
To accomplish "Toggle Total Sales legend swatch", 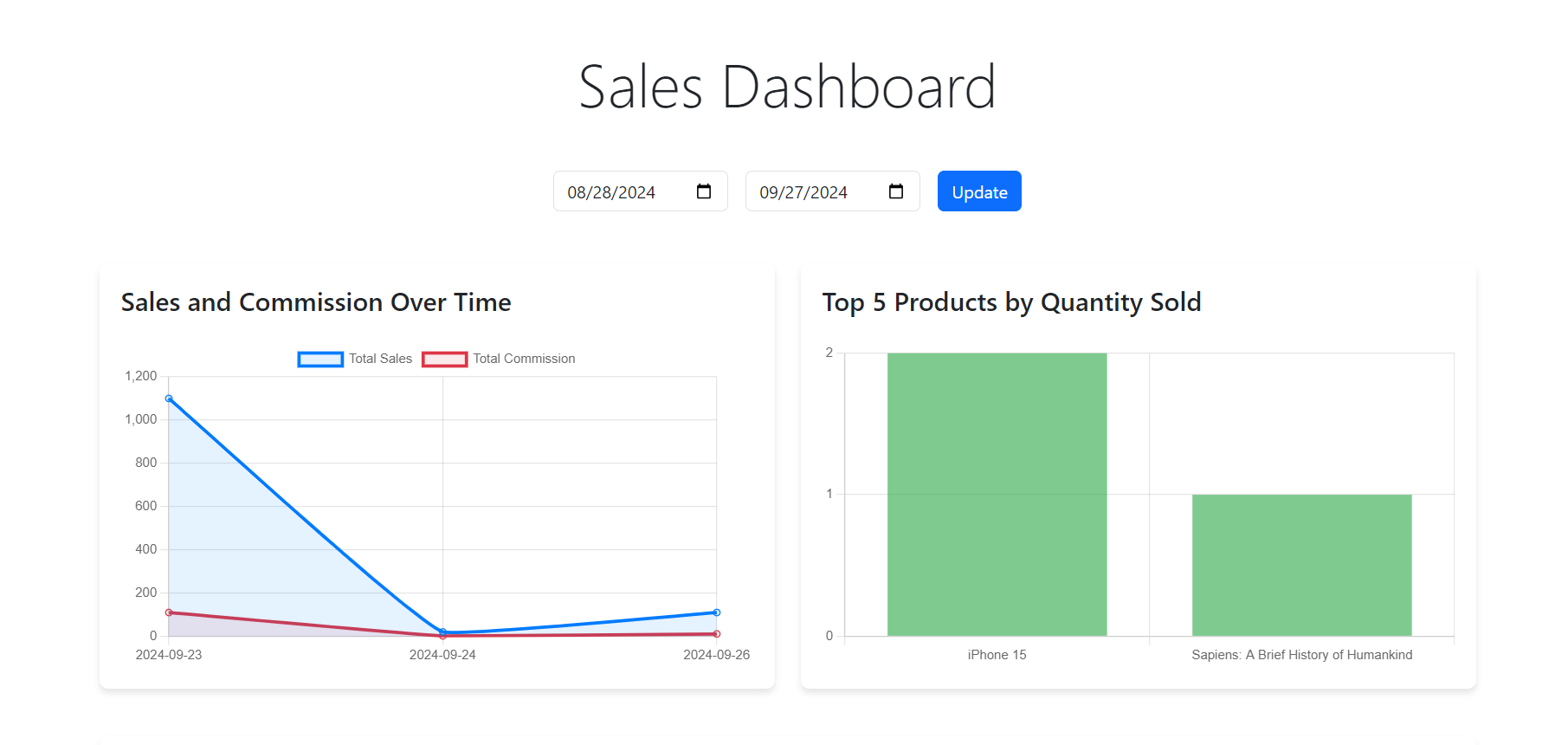I will click(320, 359).
